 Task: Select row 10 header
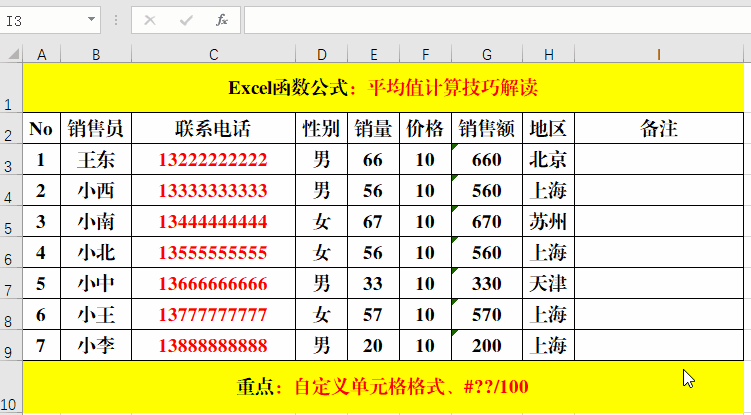(x=11, y=387)
